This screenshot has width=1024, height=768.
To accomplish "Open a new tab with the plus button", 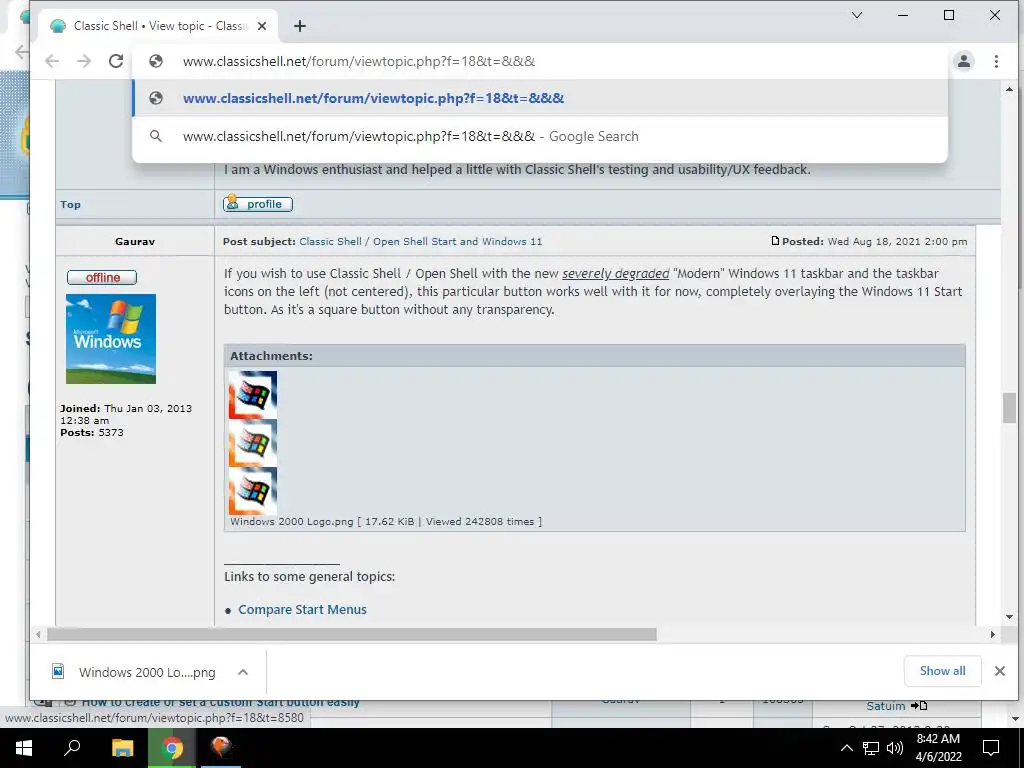I will click(300, 25).
